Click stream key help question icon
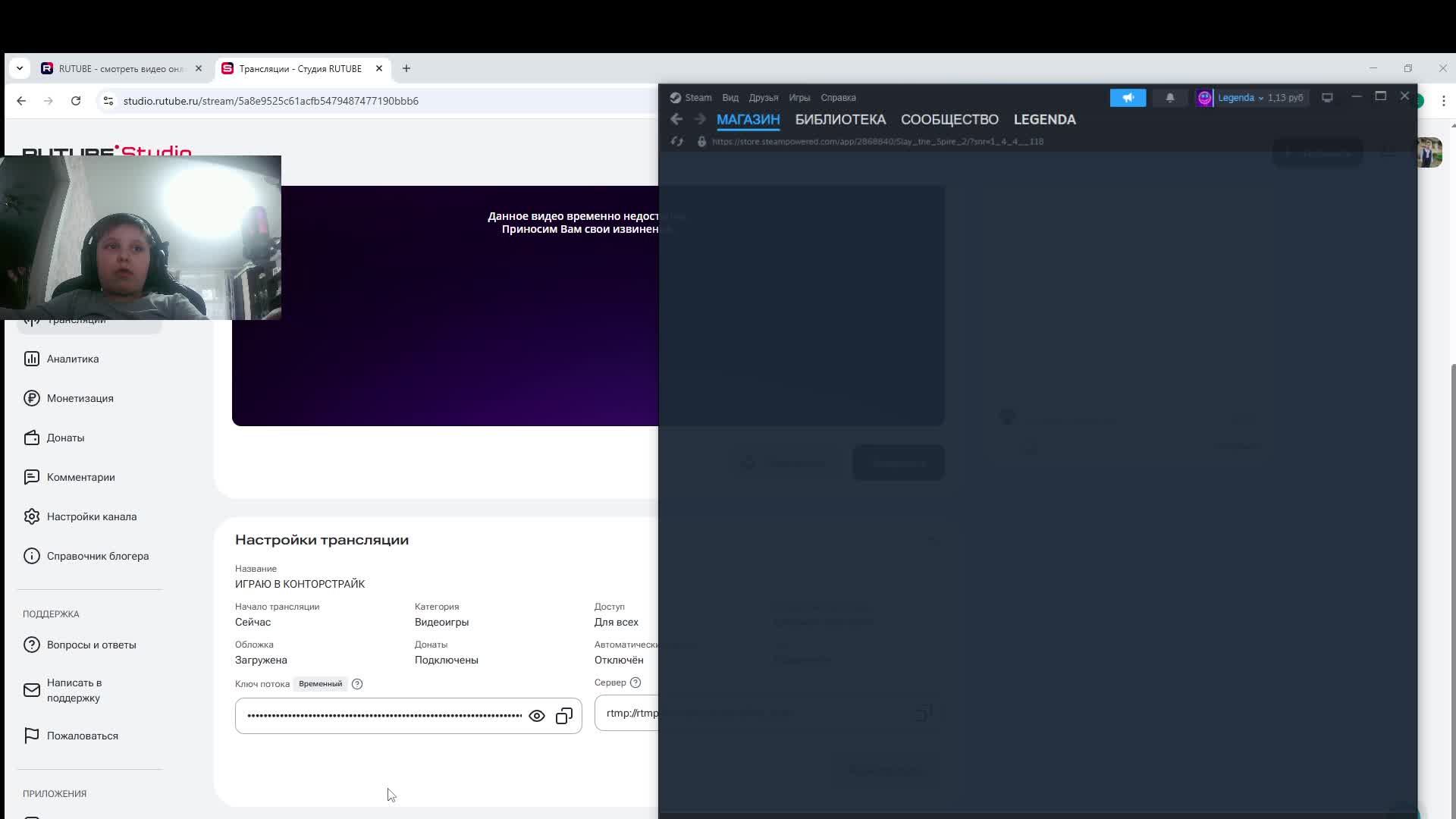Screen dimensions: 1456x819 pos(357,684)
